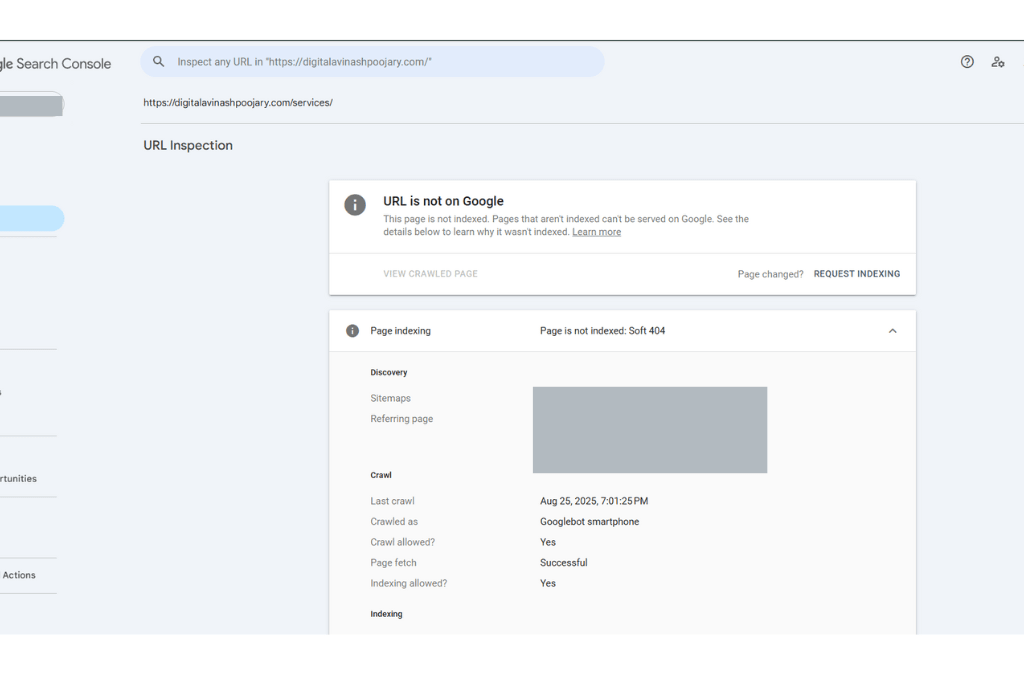Click inside the 'Inspect any URL' search field
The width and height of the screenshot is (1024, 675).
click(x=370, y=61)
